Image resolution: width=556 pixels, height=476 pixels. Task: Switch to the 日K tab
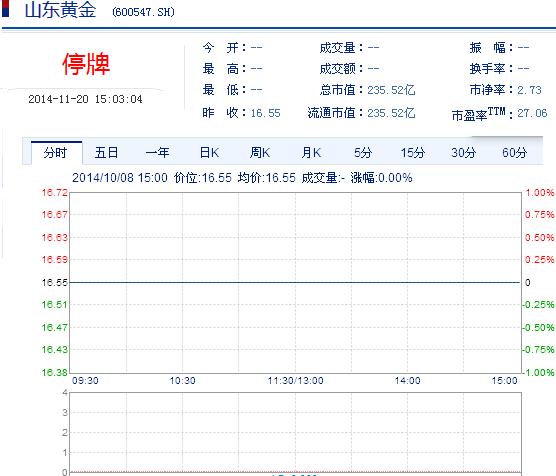209,153
